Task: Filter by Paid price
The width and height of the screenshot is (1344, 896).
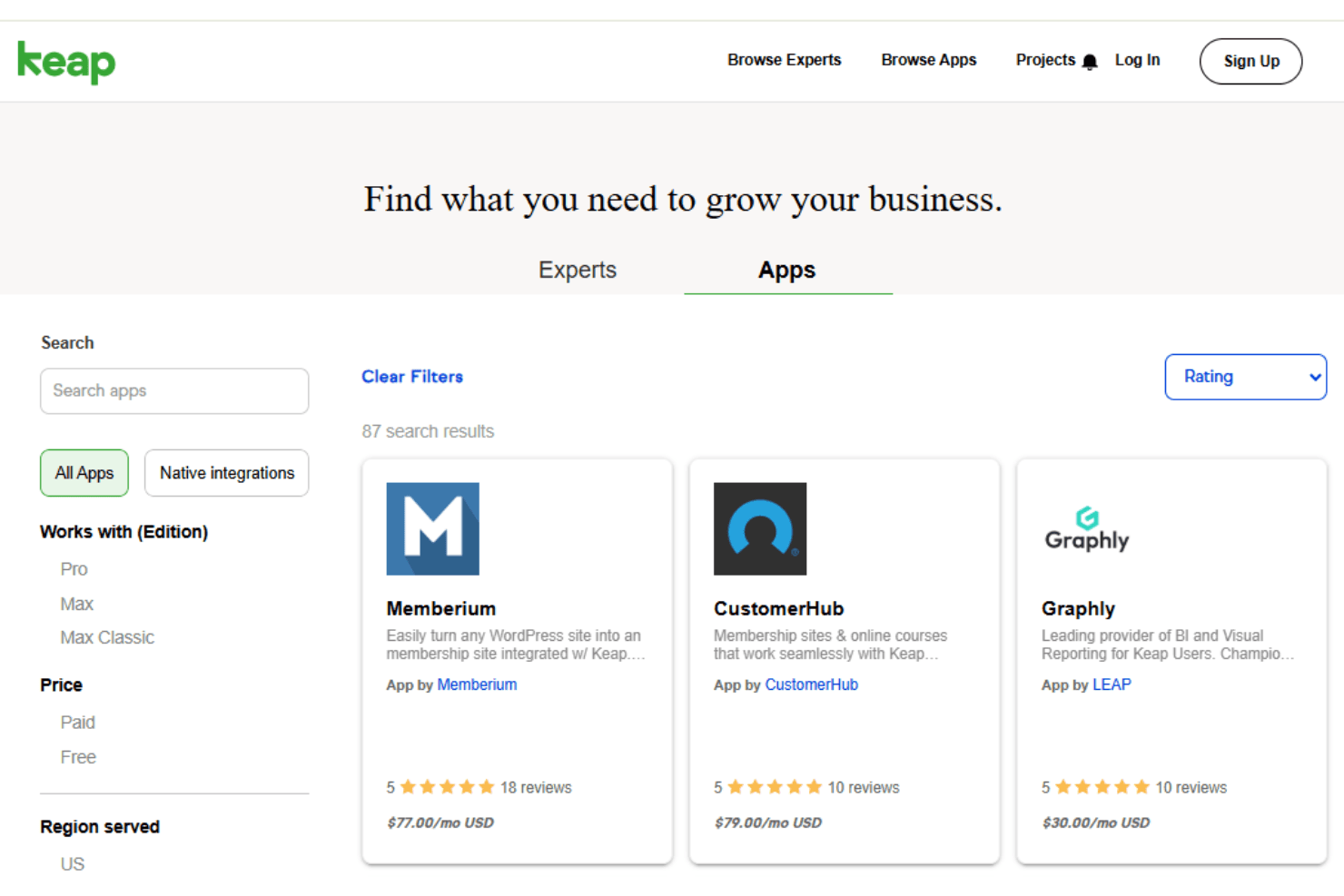Action: coord(78,723)
